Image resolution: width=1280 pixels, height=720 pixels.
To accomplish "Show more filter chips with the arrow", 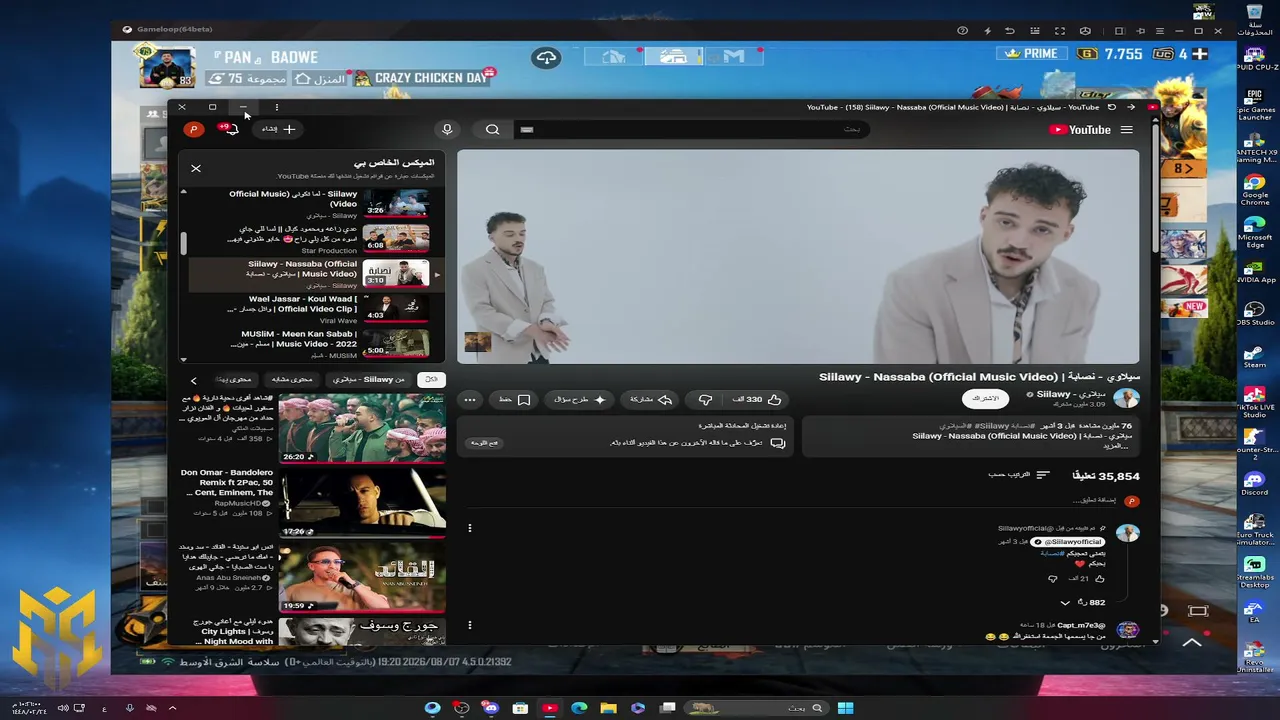I will (194, 380).
